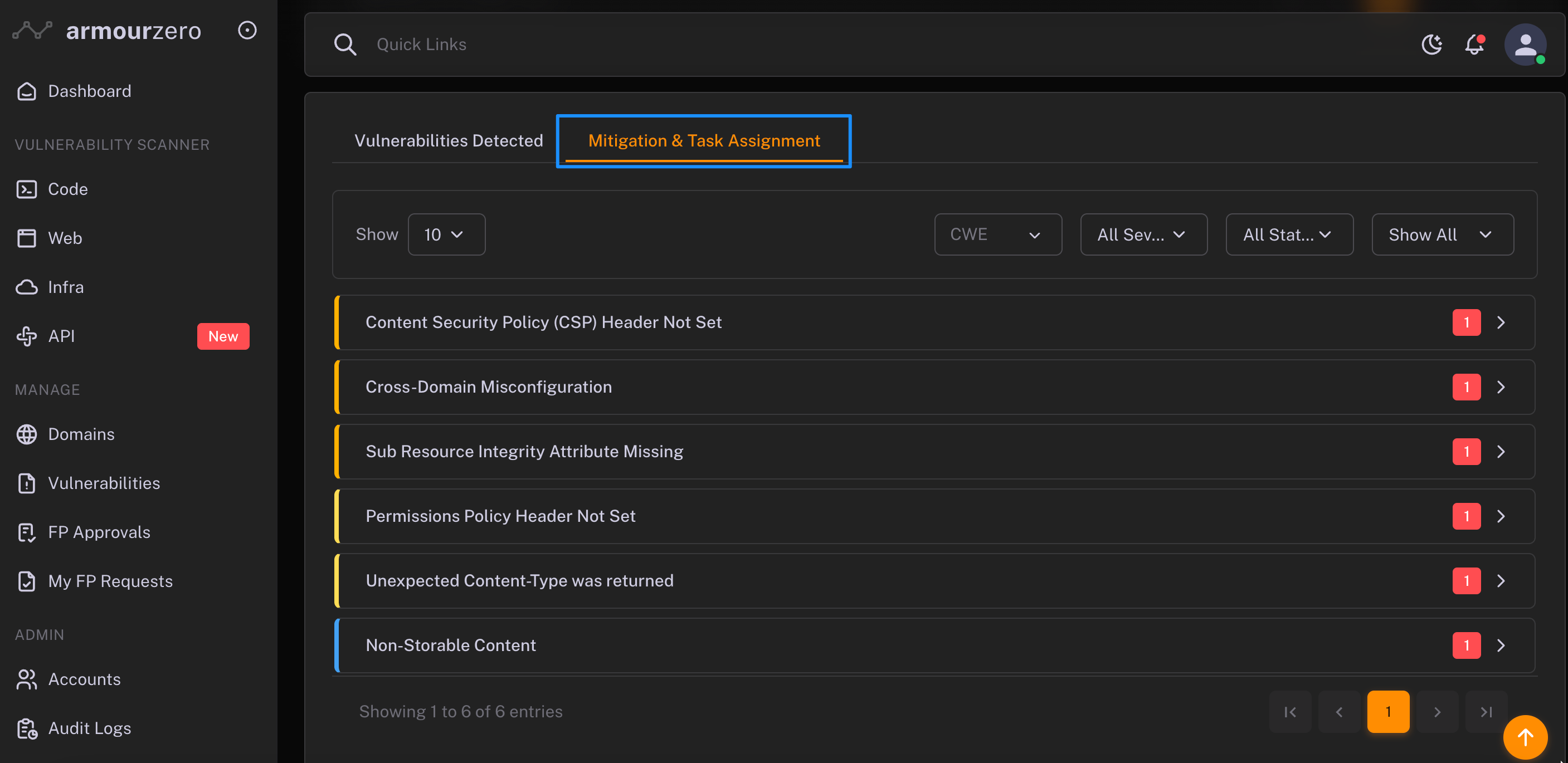1568x763 pixels.
Task: Toggle sidebar pin circle icon
Action: click(x=247, y=30)
